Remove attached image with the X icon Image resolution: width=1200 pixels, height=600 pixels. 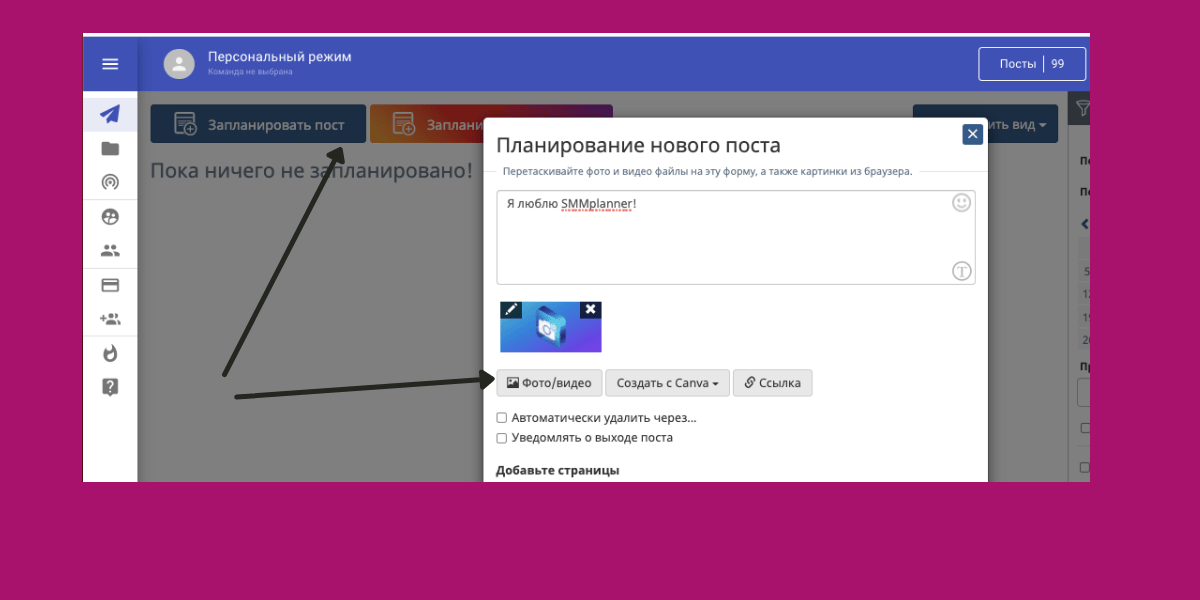(x=591, y=310)
